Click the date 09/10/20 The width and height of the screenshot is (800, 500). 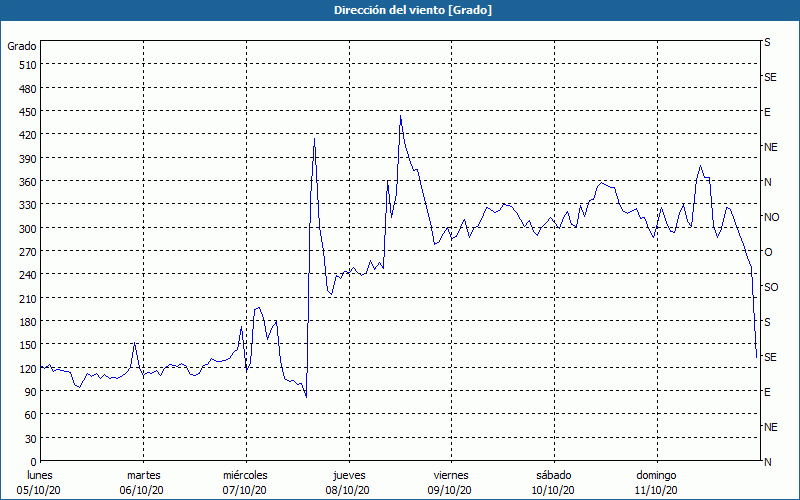(449, 490)
